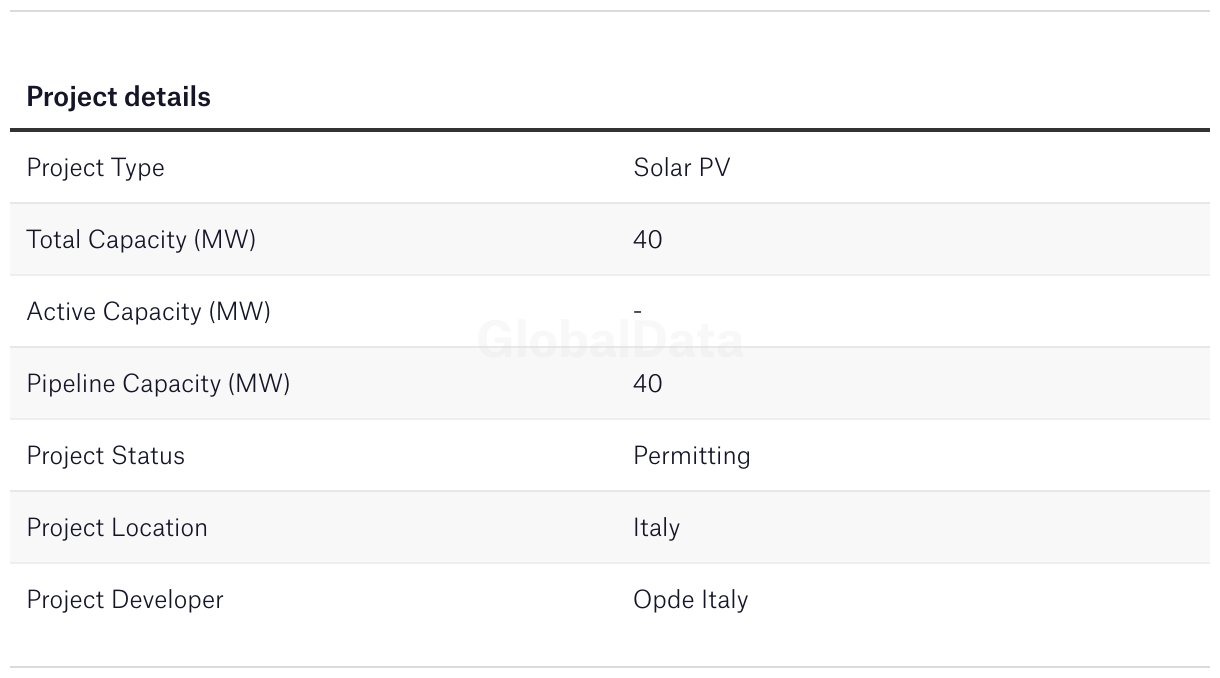Click the Opde Italy developer name
The width and height of the screenshot is (1220, 678).
click(691, 600)
